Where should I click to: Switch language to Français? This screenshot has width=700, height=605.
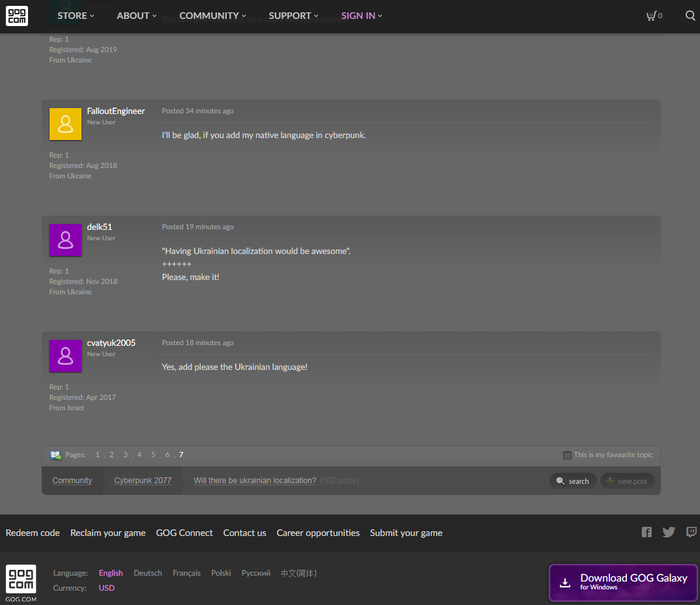[x=187, y=573]
